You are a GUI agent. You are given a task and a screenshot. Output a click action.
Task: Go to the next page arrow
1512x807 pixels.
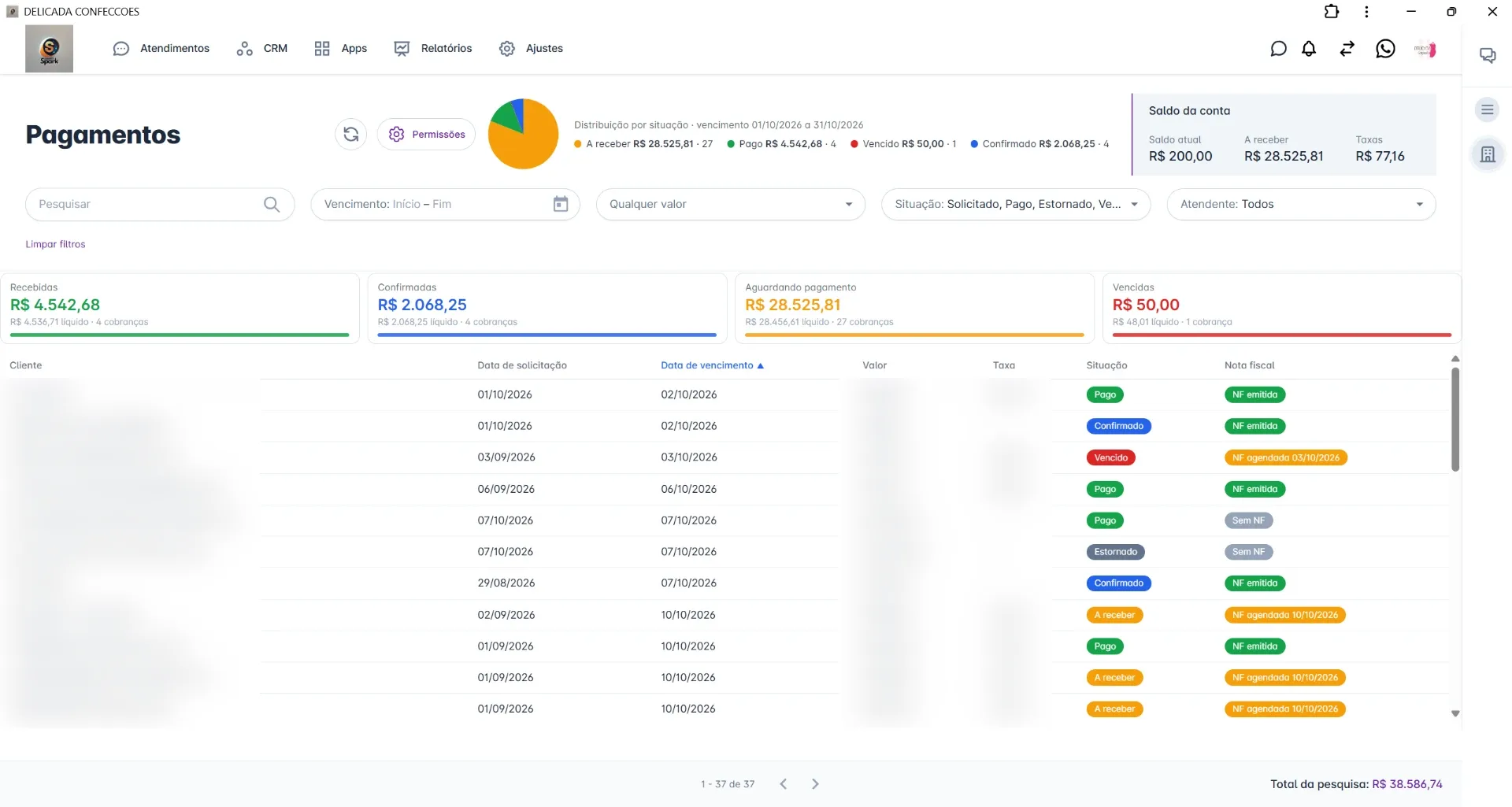click(x=815, y=784)
